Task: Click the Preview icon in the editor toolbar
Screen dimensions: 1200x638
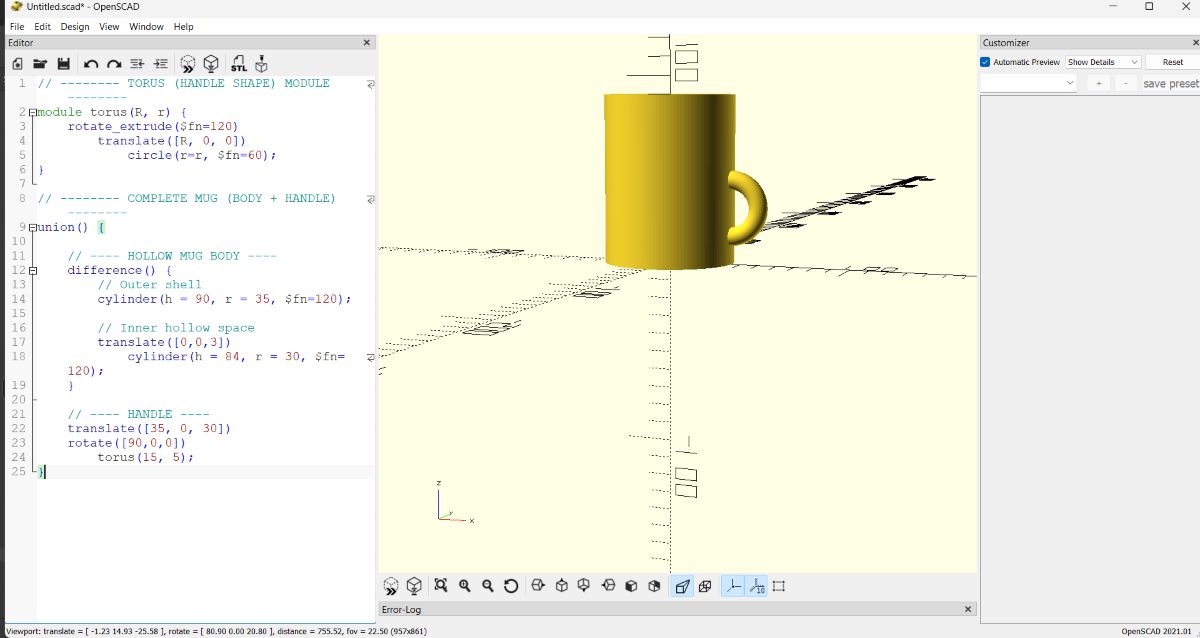Action: tap(188, 63)
